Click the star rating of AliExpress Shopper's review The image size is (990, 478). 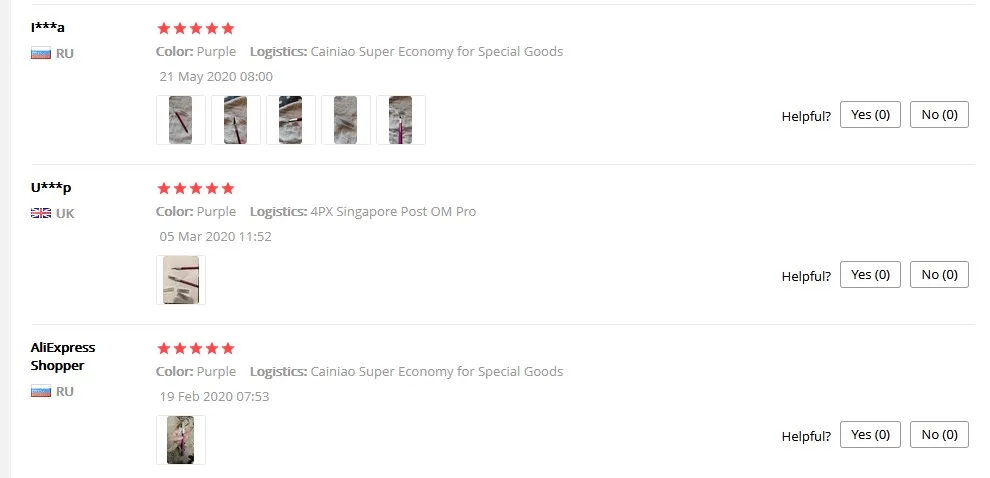[196, 348]
